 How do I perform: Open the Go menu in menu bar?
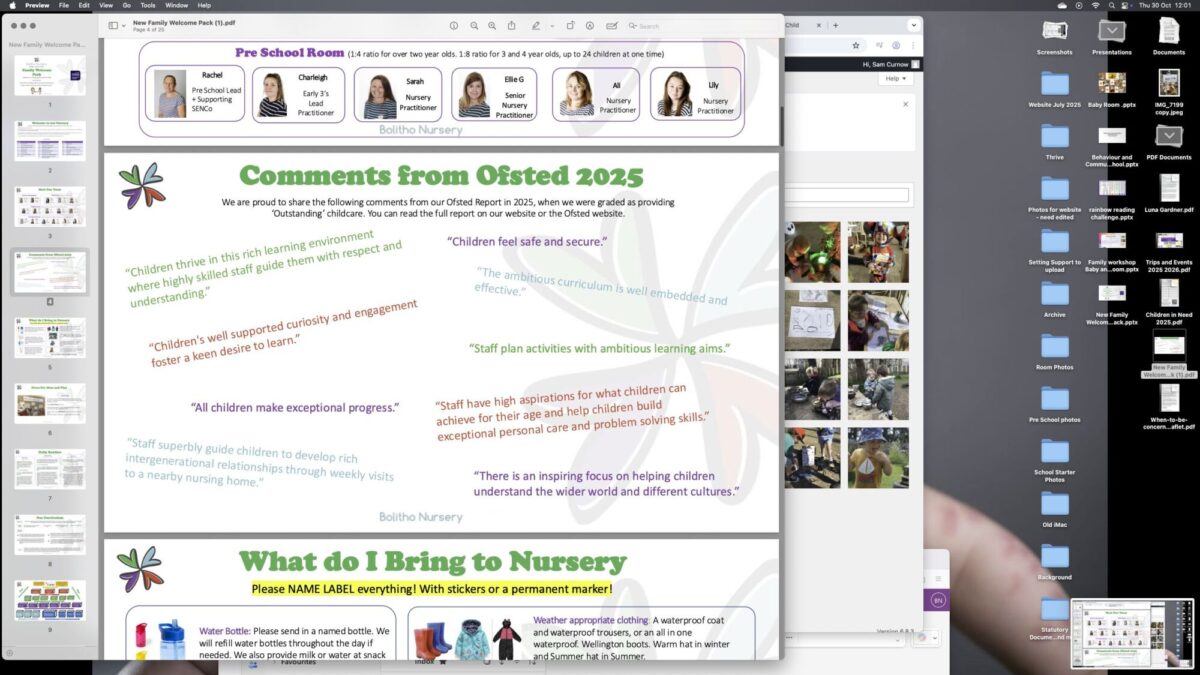pos(124,5)
